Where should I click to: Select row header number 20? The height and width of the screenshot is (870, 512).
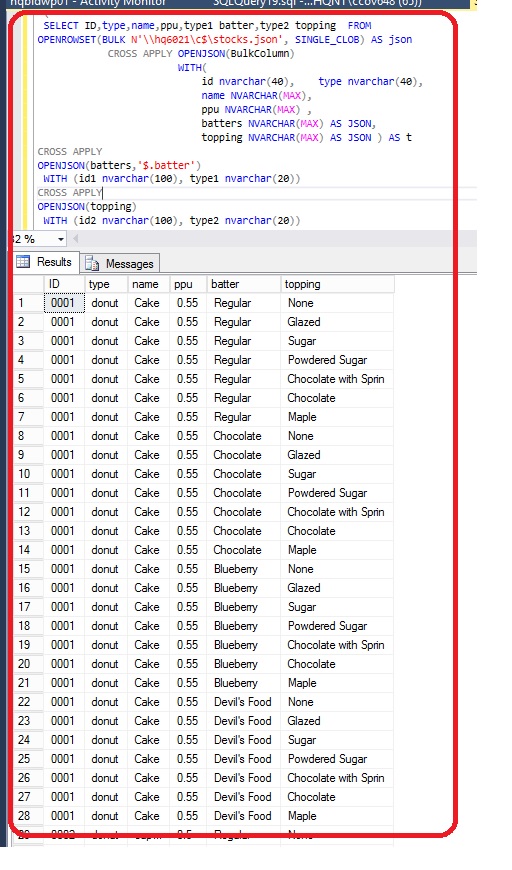pos(29,664)
